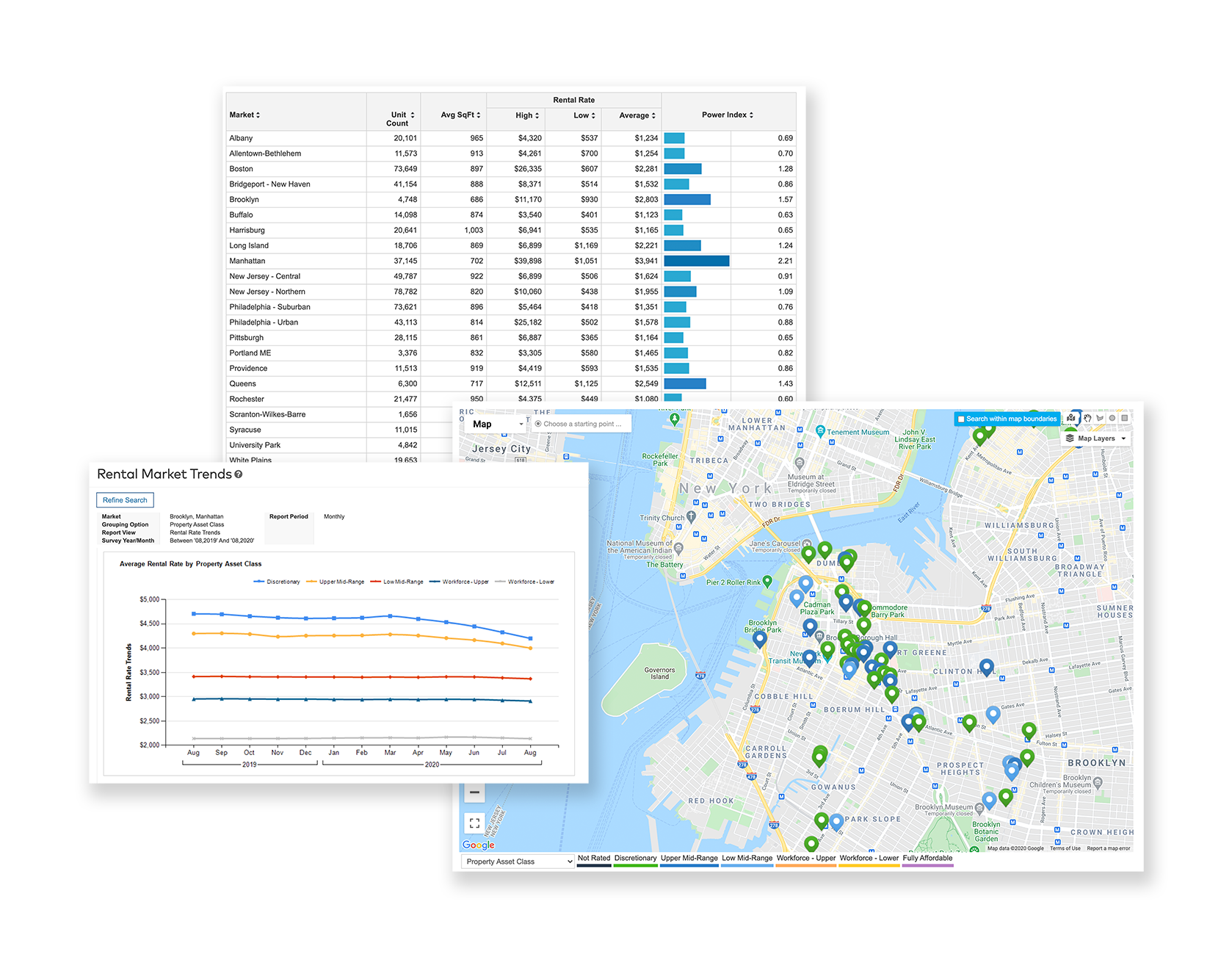Open the Property Asset Class dropdown
This screenshot has height=957, width=1232.
pos(518,862)
